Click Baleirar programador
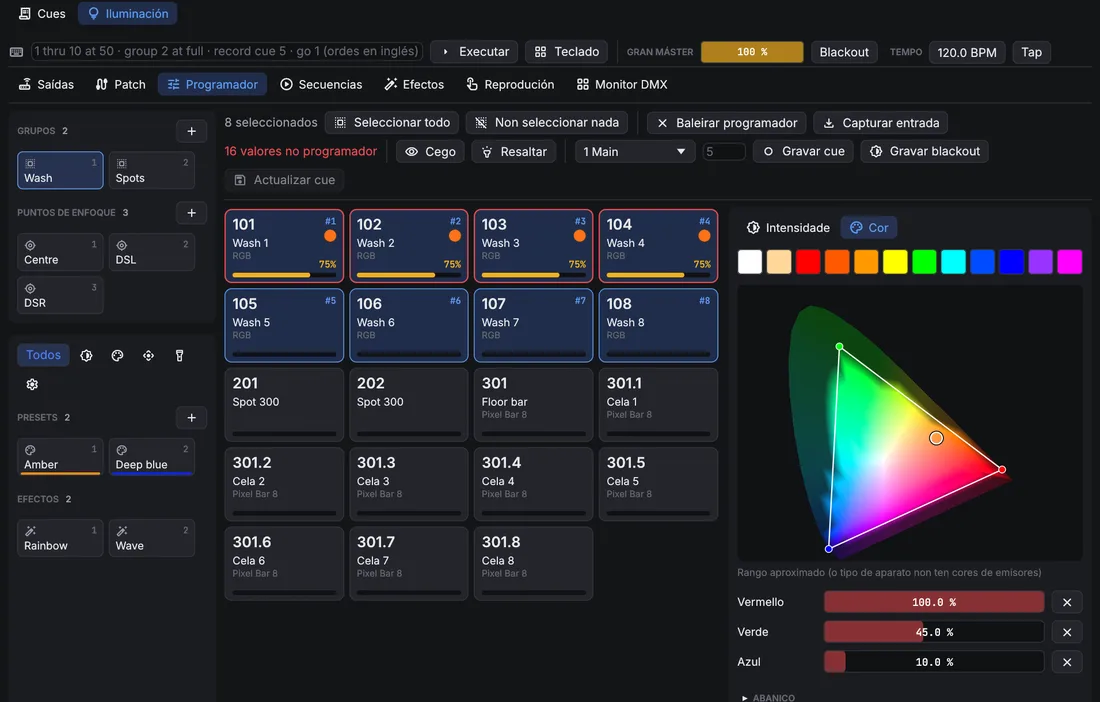1100x702 pixels. tap(727, 123)
